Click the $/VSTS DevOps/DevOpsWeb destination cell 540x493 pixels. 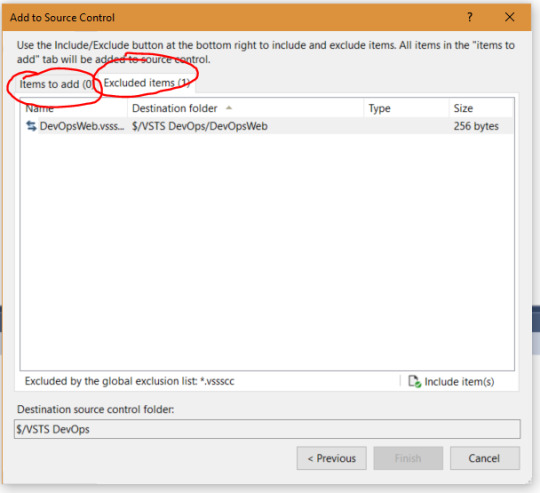tap(200, 126)
